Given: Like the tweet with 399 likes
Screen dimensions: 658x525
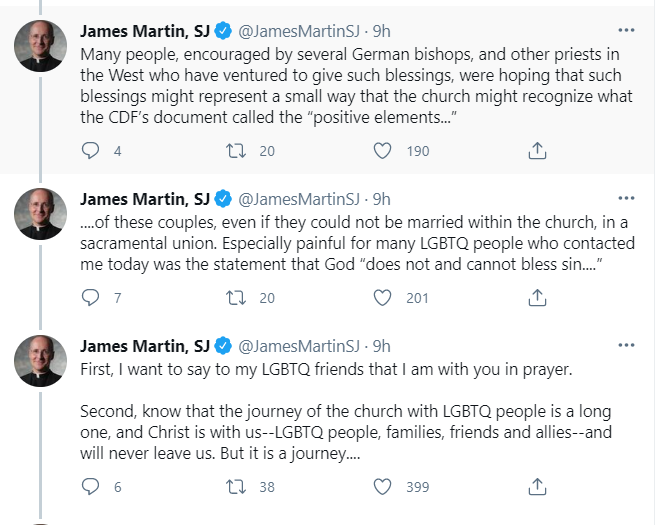Looking at the screenshot, I should (382, 487).
